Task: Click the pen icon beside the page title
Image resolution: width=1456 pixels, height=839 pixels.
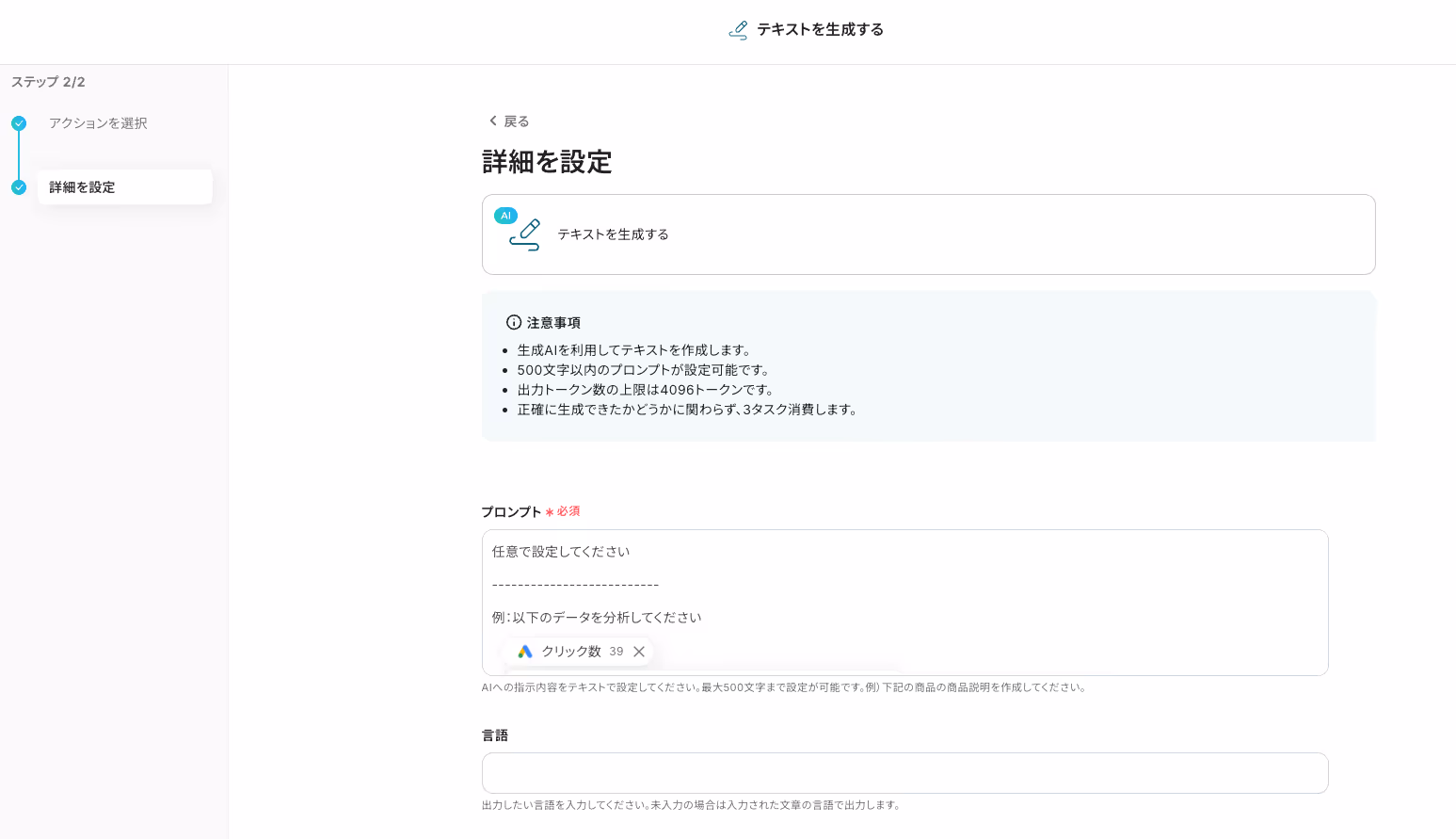Action: pos(739,30)
